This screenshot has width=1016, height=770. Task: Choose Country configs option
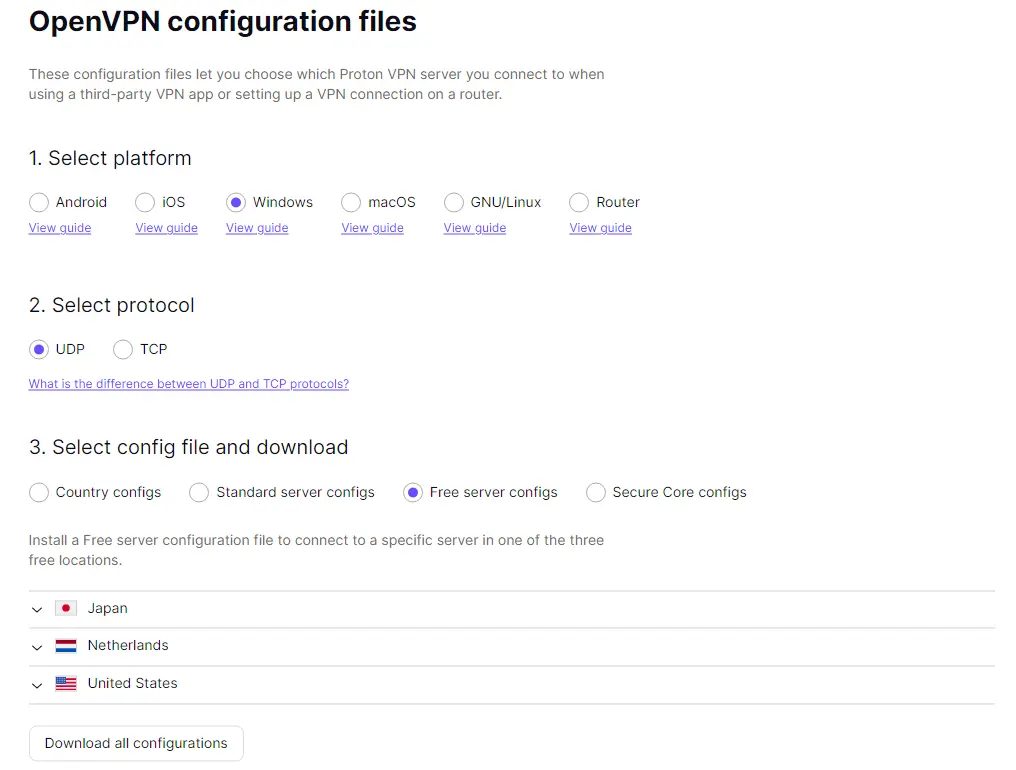(x=39, y=493)
